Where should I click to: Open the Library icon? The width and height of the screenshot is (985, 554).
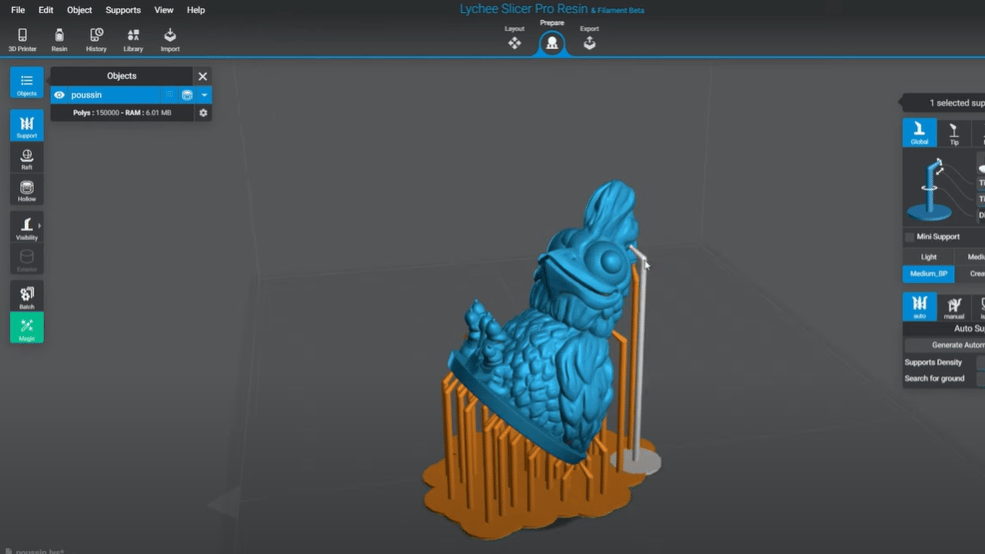133,39
